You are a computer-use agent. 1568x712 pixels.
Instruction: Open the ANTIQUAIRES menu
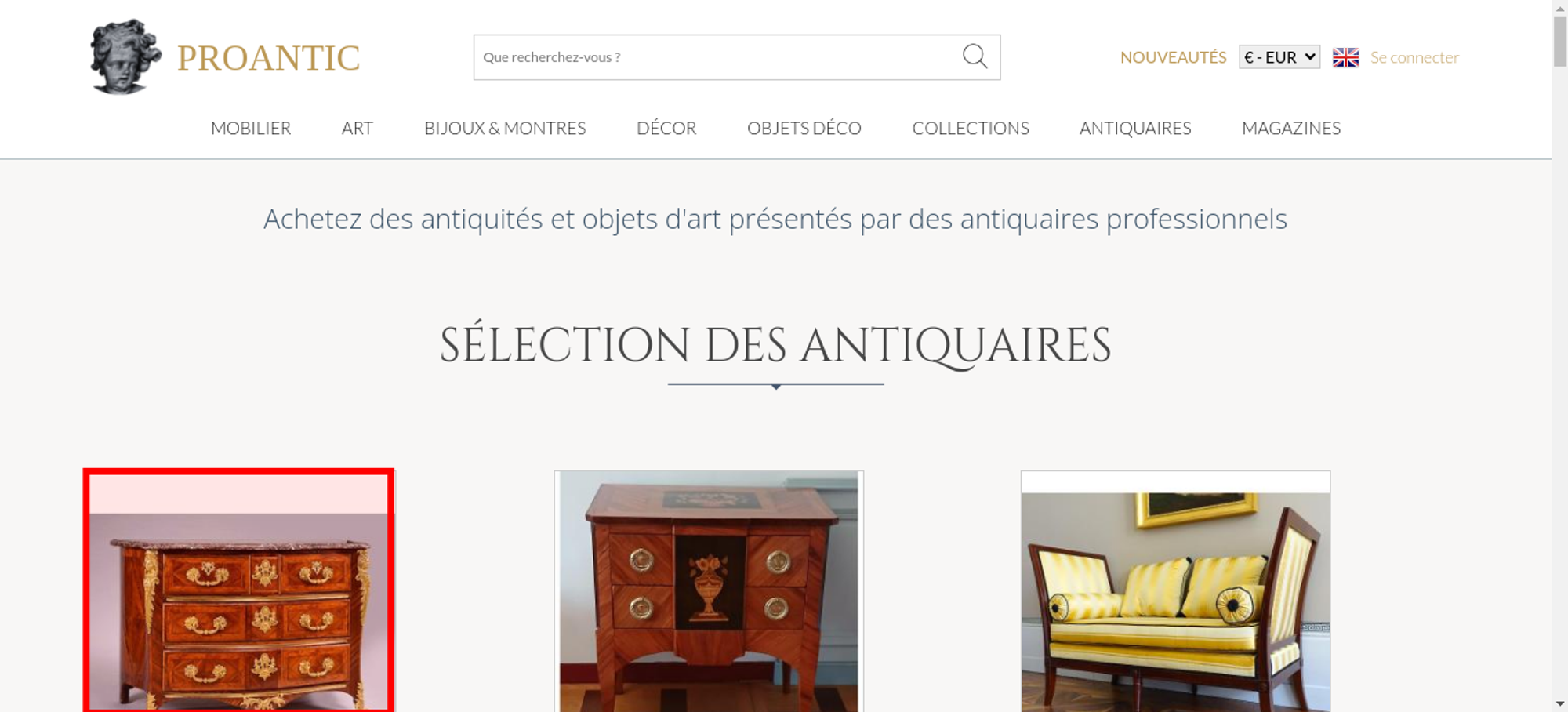click(1135, 128)
